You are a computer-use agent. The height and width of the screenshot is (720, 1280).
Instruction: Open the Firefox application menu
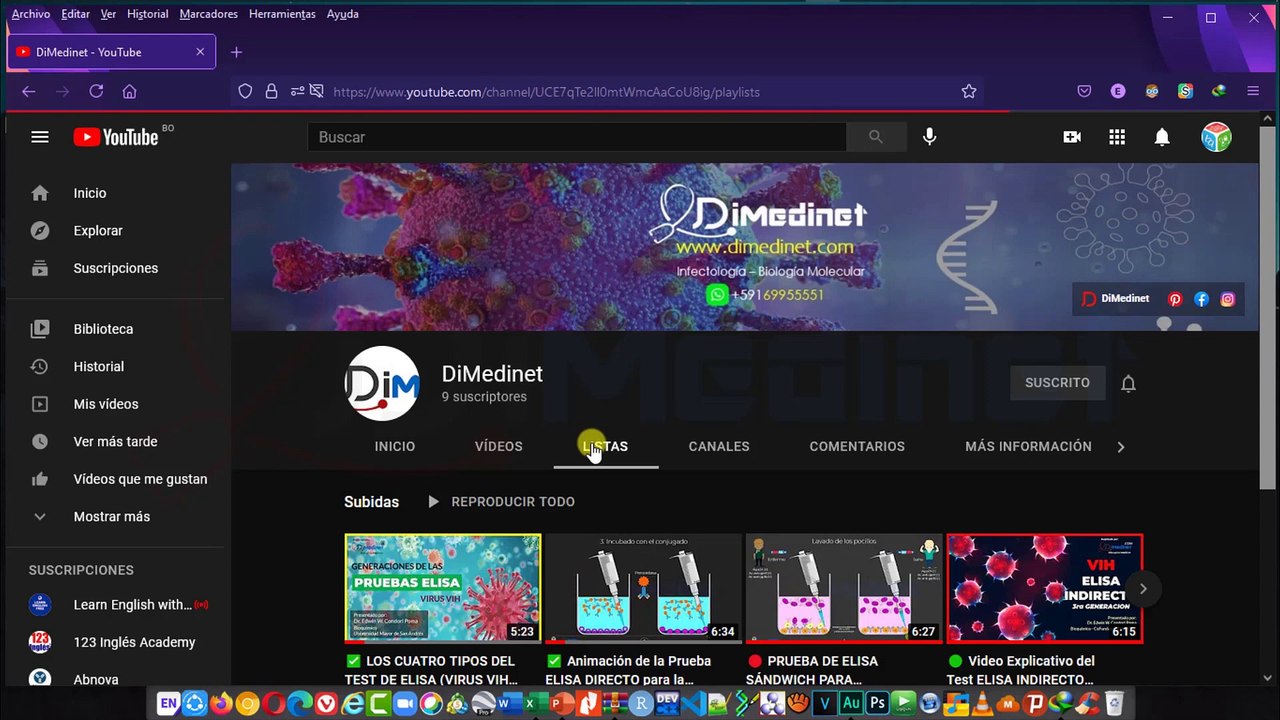pos(1253,91)
